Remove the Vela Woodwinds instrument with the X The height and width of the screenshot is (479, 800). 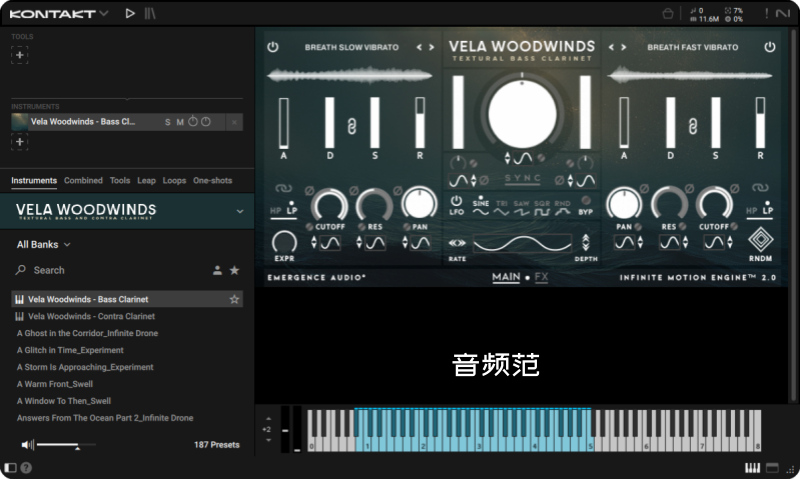[234, 122]
